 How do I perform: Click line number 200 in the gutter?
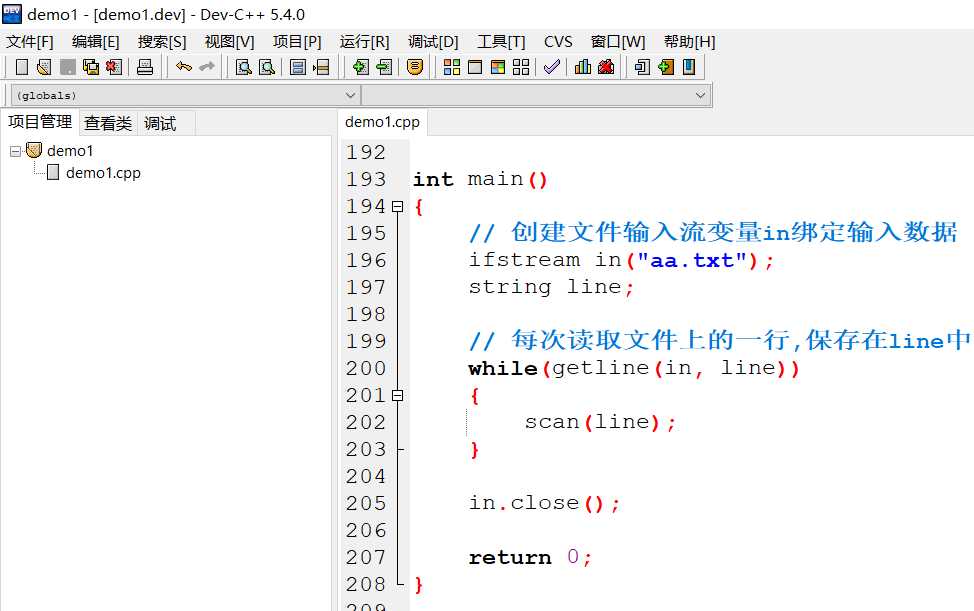click(366, 368)
